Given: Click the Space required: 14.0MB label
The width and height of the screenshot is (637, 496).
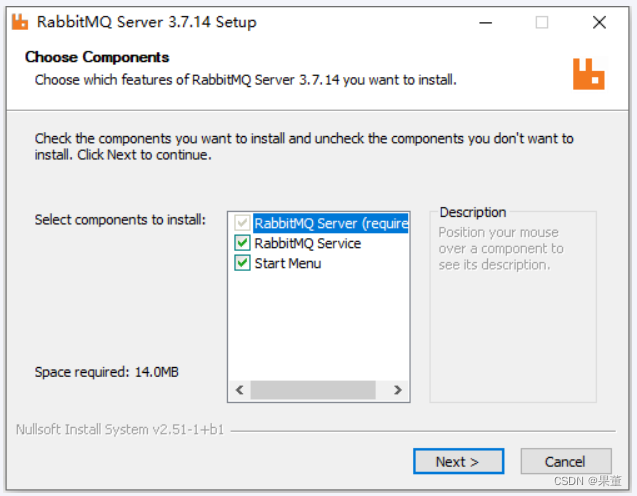Looking at the screenshot, I should pos(107,372).
